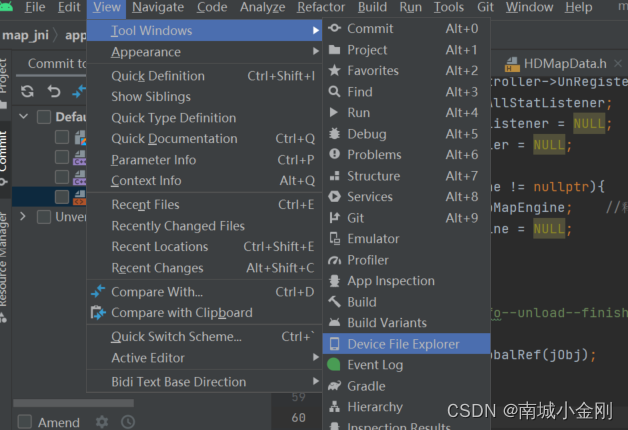Click the Compare with Clipboard icon
This screenshot has width=628, height=430.
pyautogui.click(x=98, y=313)
